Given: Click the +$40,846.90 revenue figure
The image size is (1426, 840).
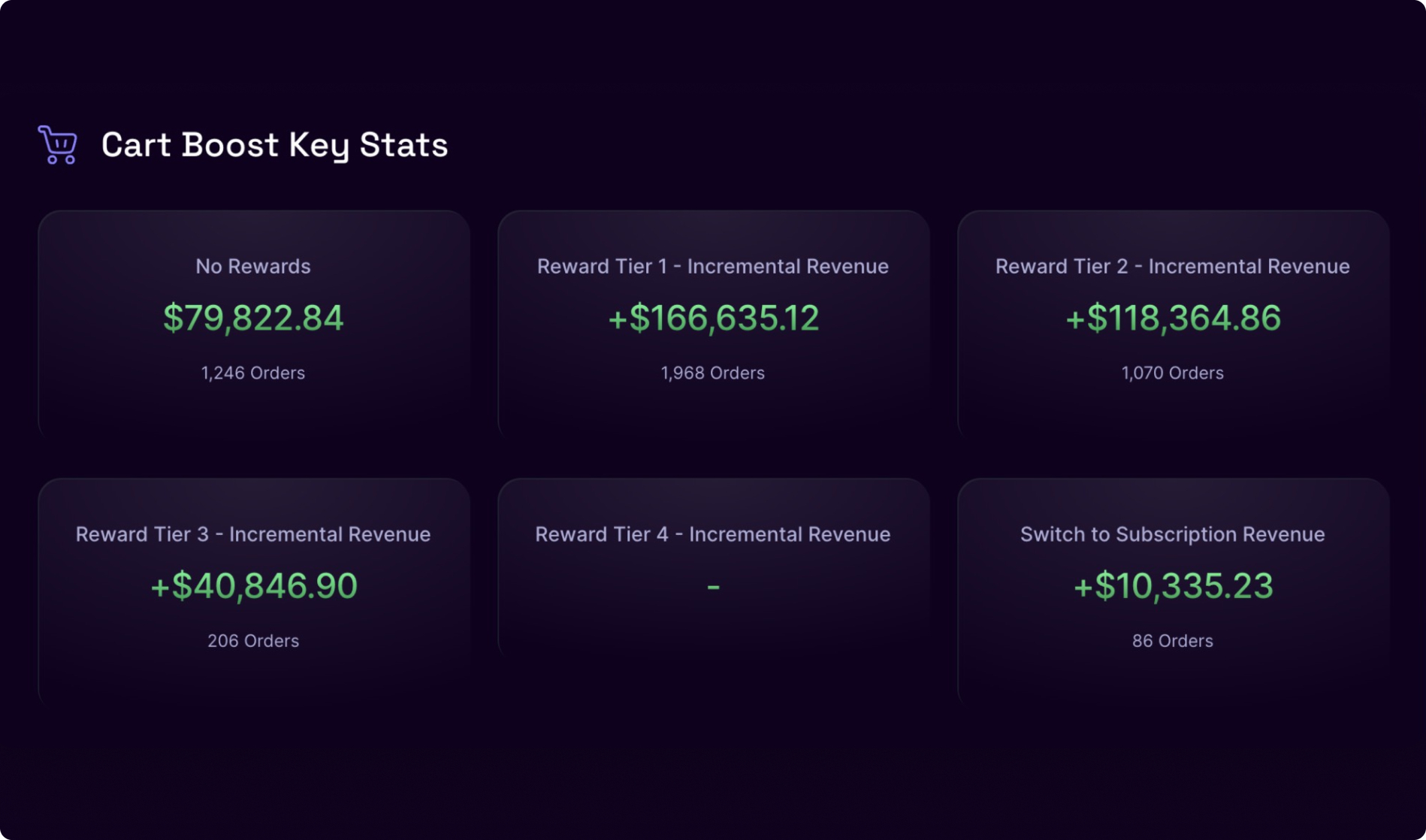Looking at the screenshot, I should [x=253, y=586].
